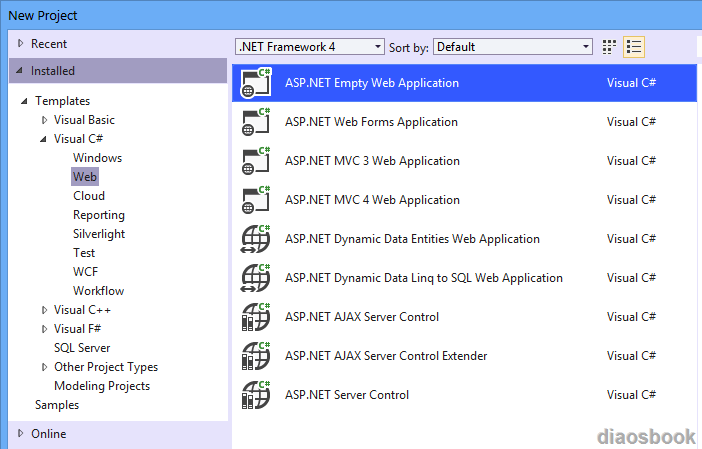
Task: Click the Dynamic Data Linq to SQL icon
Action: pyautogui.click(x=256, y=278)
